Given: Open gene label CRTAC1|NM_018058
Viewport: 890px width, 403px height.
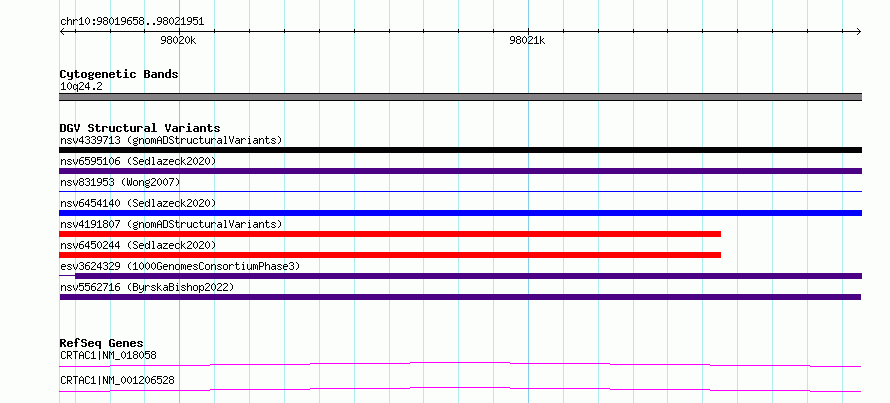Looking at the screenshot, I should (x=108, y=356).
